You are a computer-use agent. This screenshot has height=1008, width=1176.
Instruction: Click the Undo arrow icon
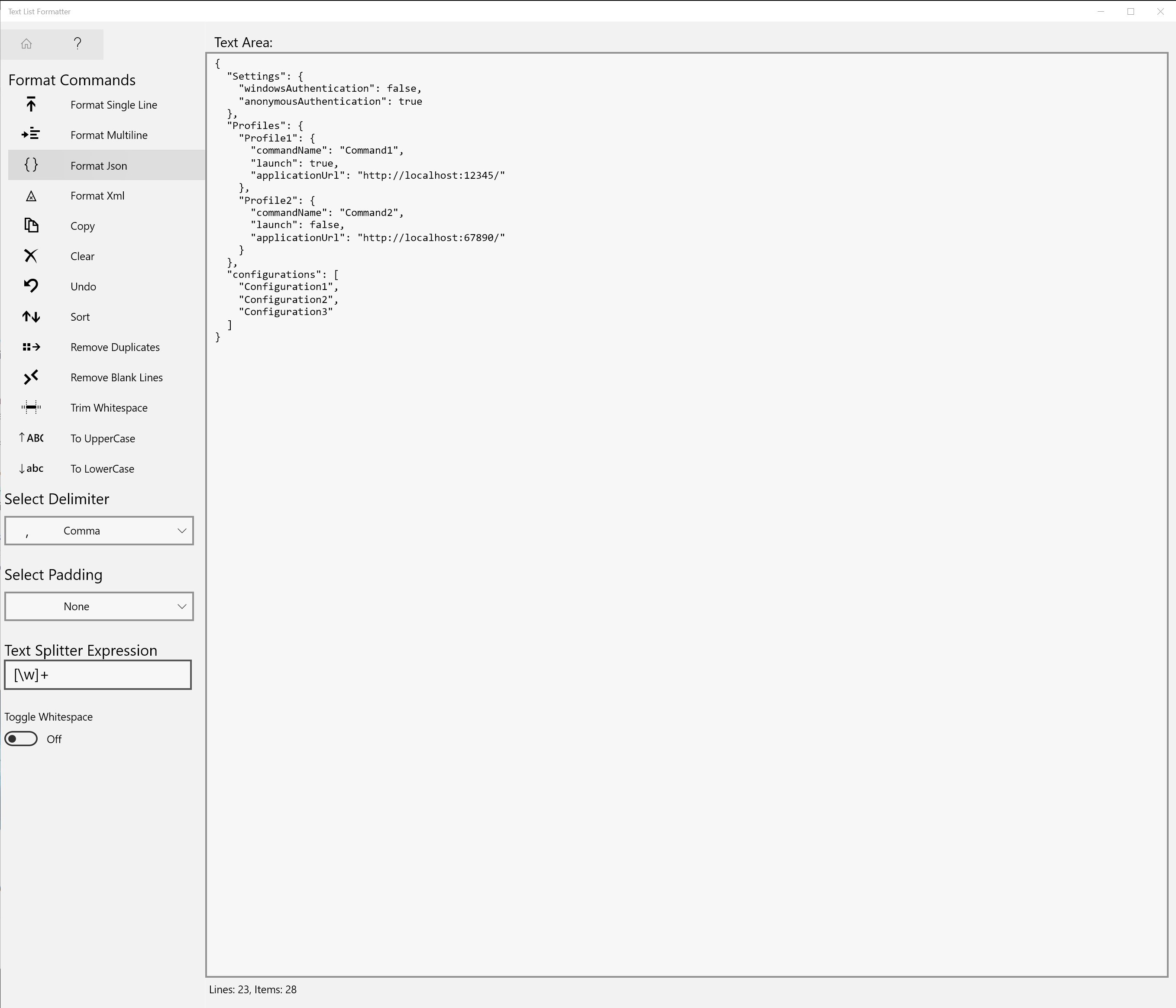31,287
